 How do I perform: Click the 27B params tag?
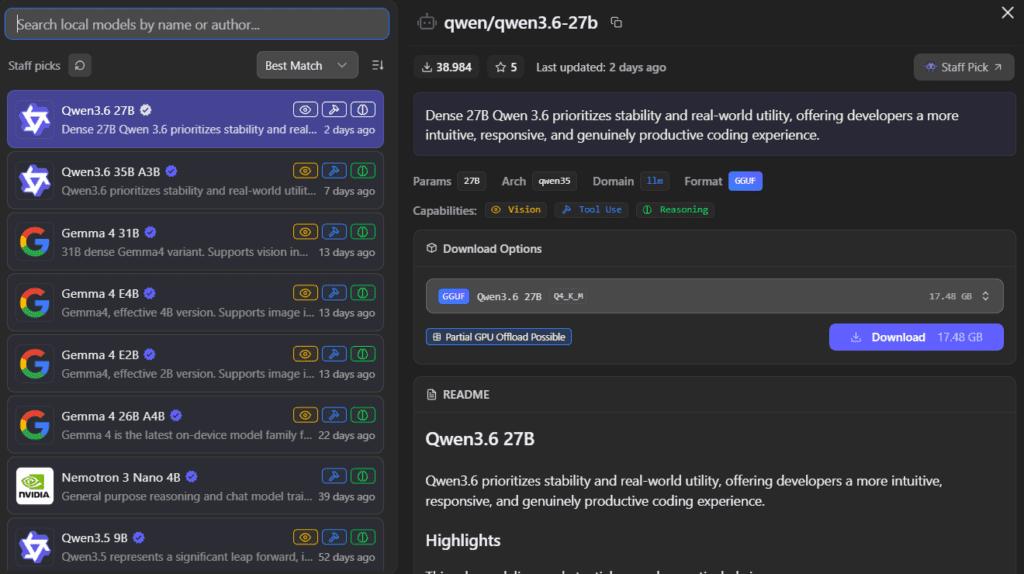[472, 181]
